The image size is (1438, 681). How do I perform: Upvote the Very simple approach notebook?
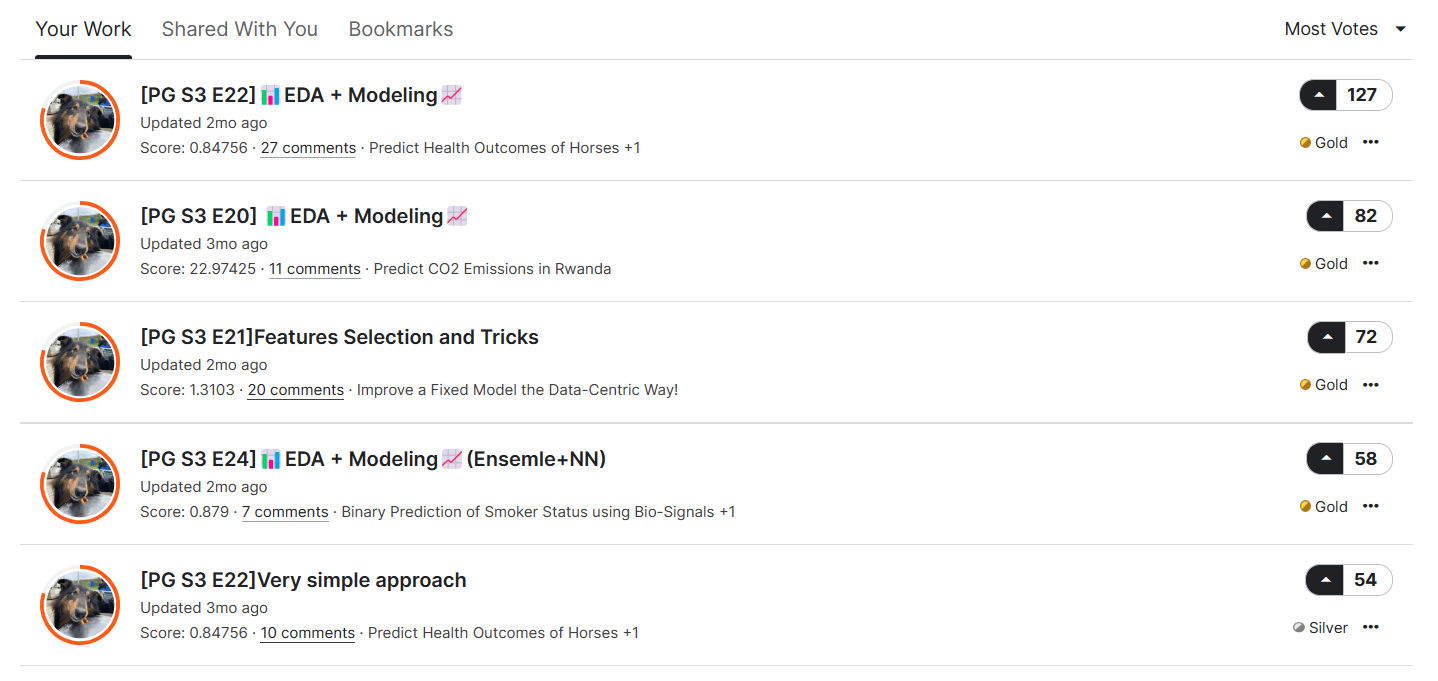pos(1325,580)
